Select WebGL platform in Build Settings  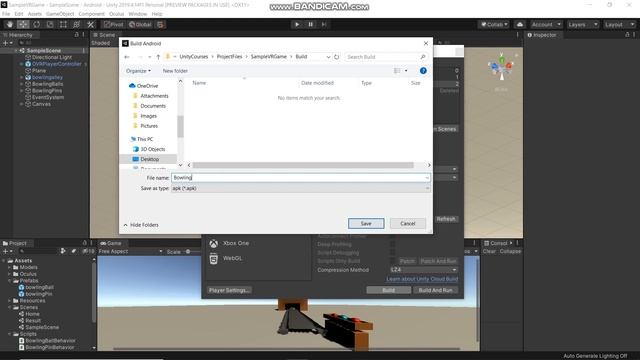[x=226, y=258]
